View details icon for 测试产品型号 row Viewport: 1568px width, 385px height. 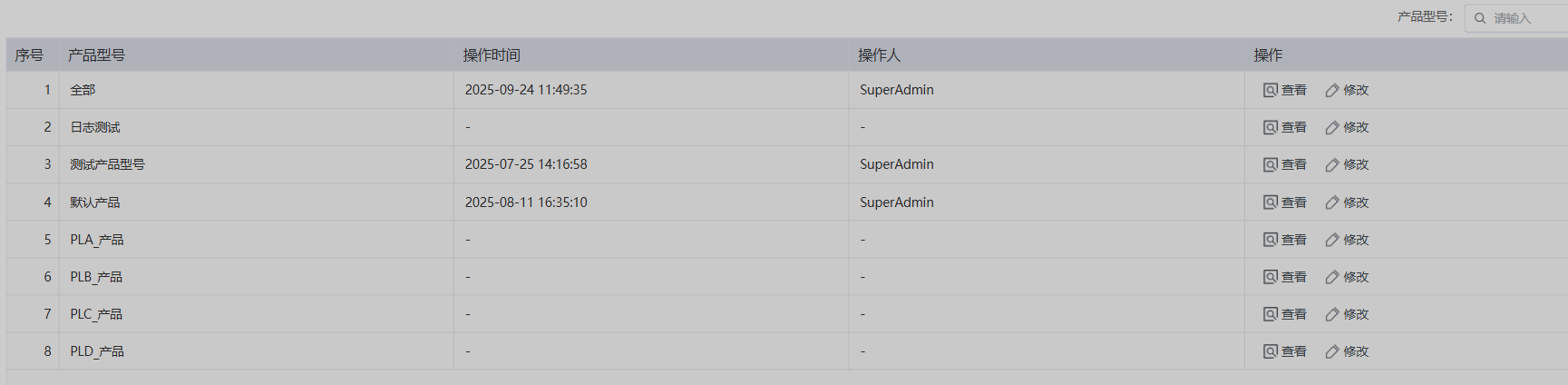[1271, 164]
